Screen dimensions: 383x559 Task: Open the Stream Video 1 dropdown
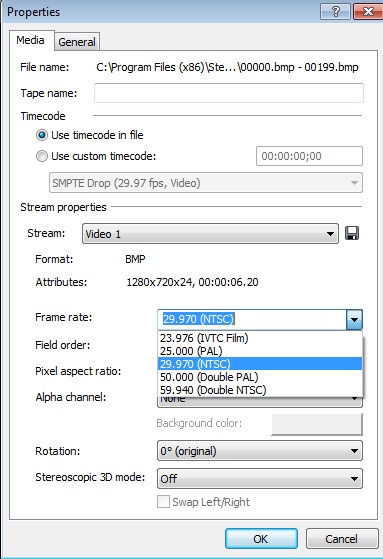click(x=210, y=234)
